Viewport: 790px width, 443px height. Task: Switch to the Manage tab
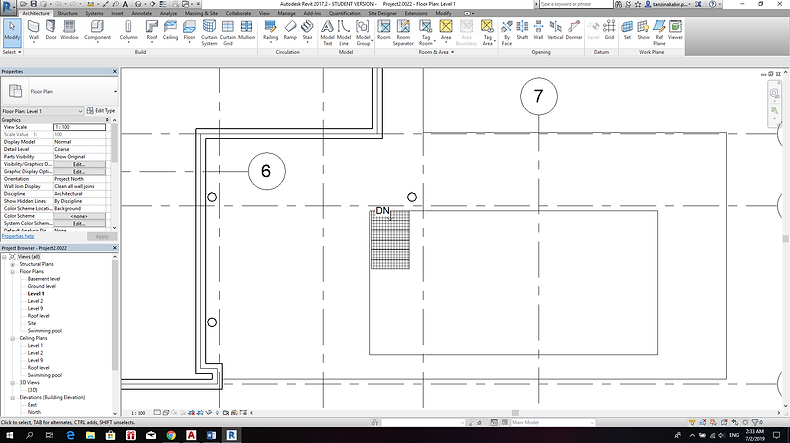pos(287,13)
